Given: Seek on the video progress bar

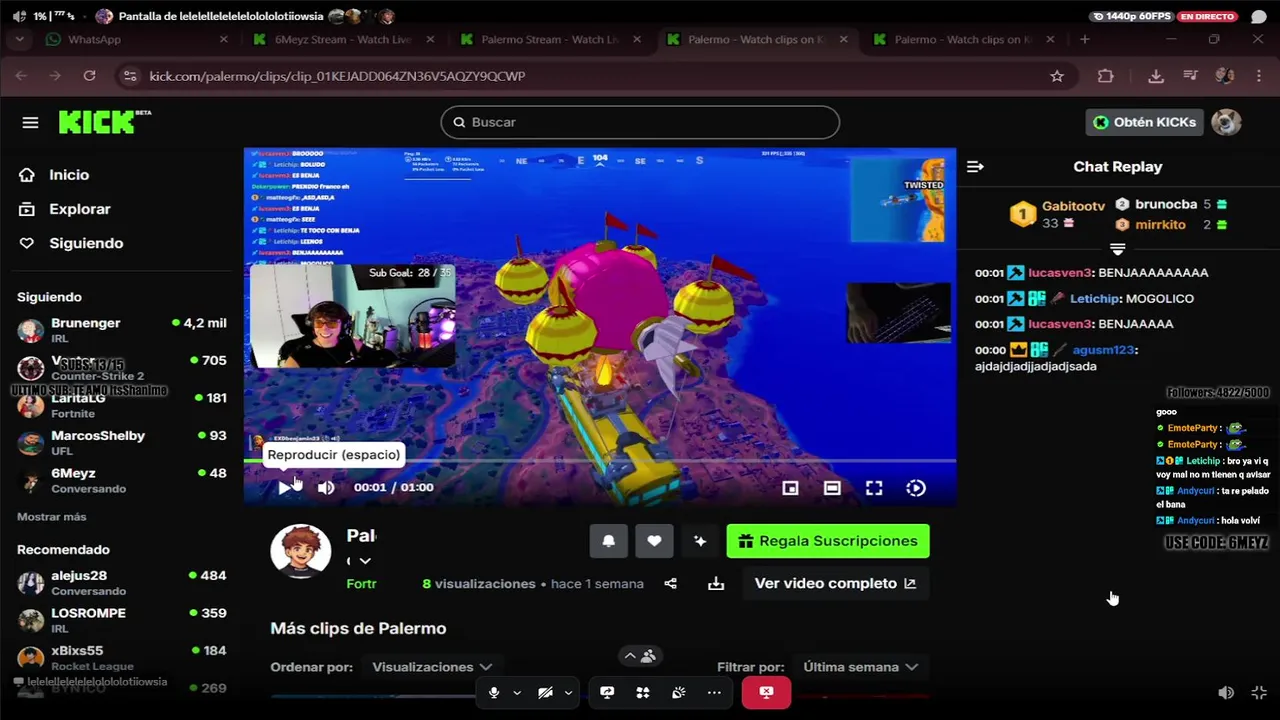Looking at the screenshot, I should click(x=600, y=461).
